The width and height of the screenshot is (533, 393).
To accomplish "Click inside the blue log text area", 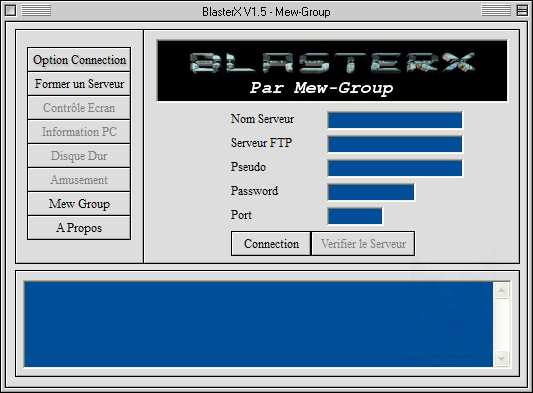I will (258, 324).
